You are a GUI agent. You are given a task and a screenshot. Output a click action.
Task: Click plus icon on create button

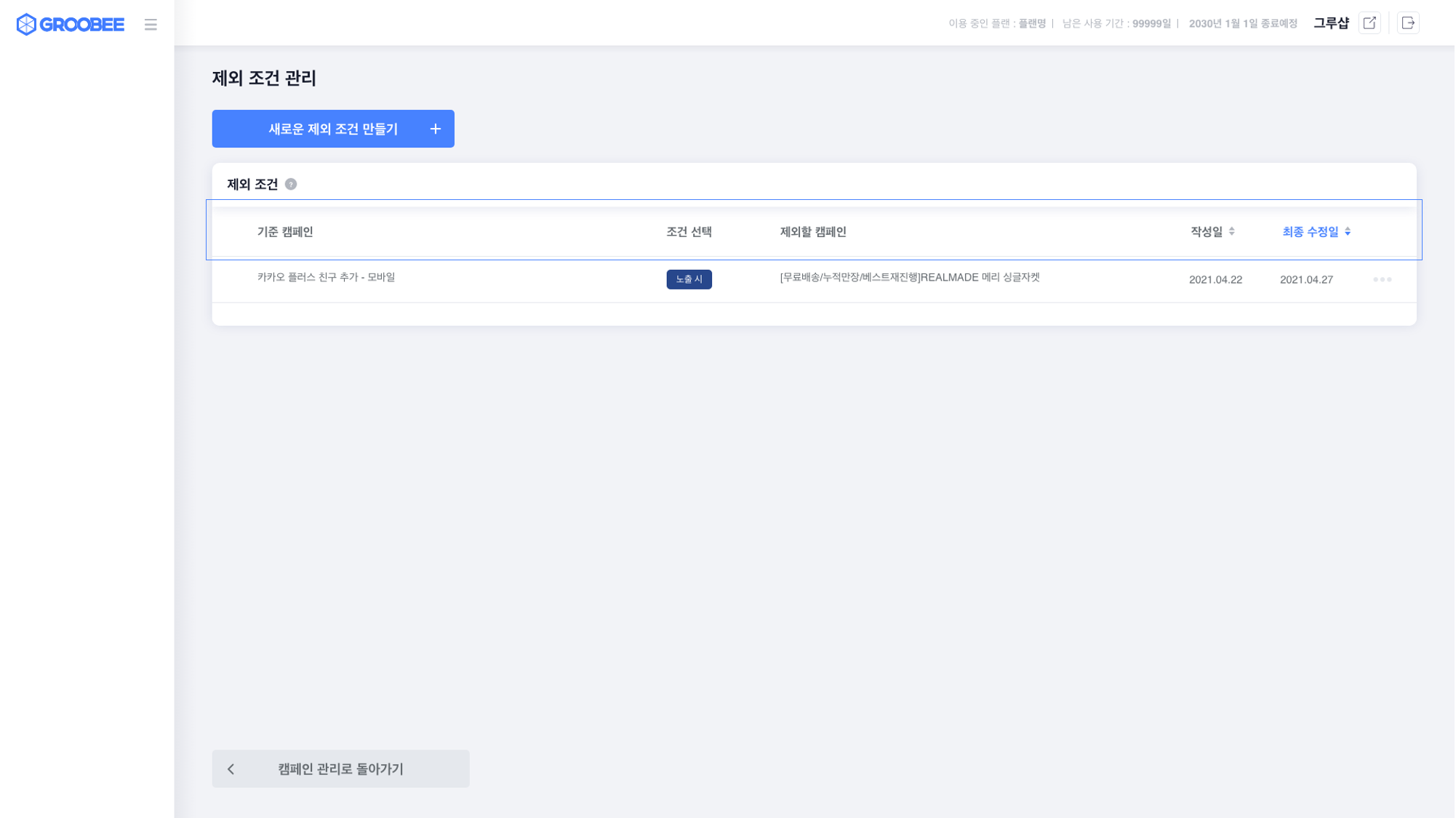[x=435, y=129]
